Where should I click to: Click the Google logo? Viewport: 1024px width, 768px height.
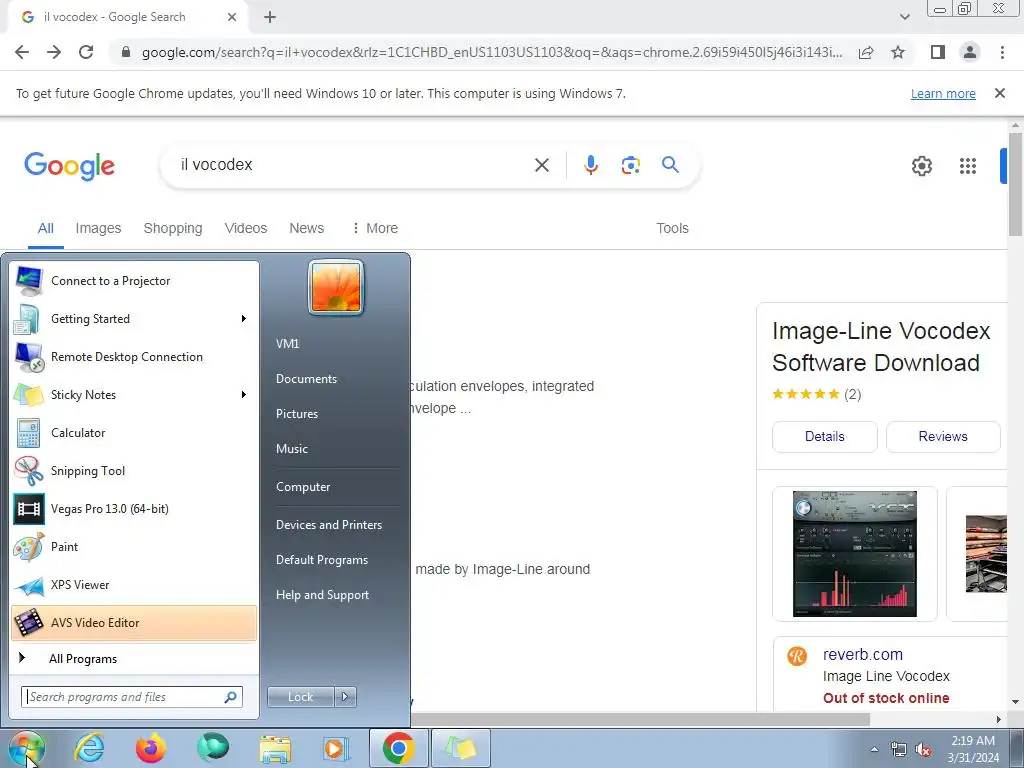coord(69,167)
